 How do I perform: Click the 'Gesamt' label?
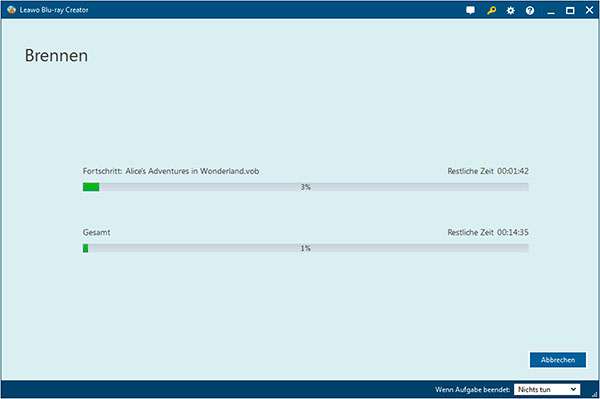click(96, 232)
